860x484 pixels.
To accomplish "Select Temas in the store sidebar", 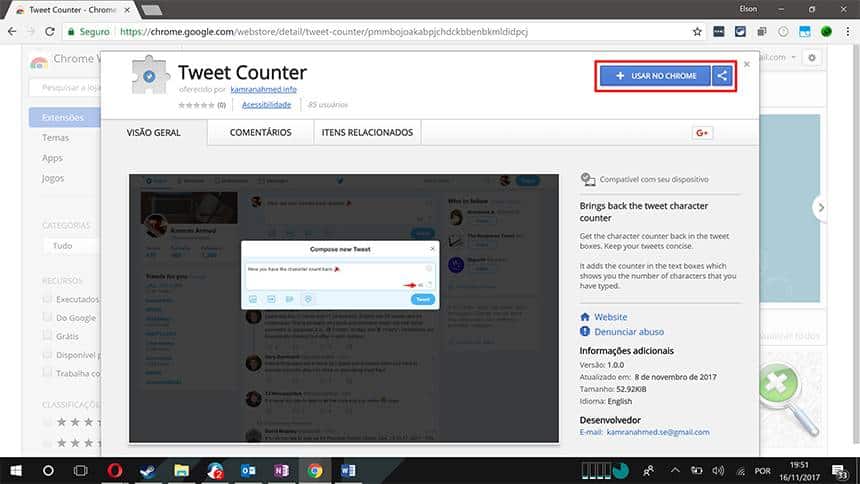I will pyautogui.click(x=55, y=138).
